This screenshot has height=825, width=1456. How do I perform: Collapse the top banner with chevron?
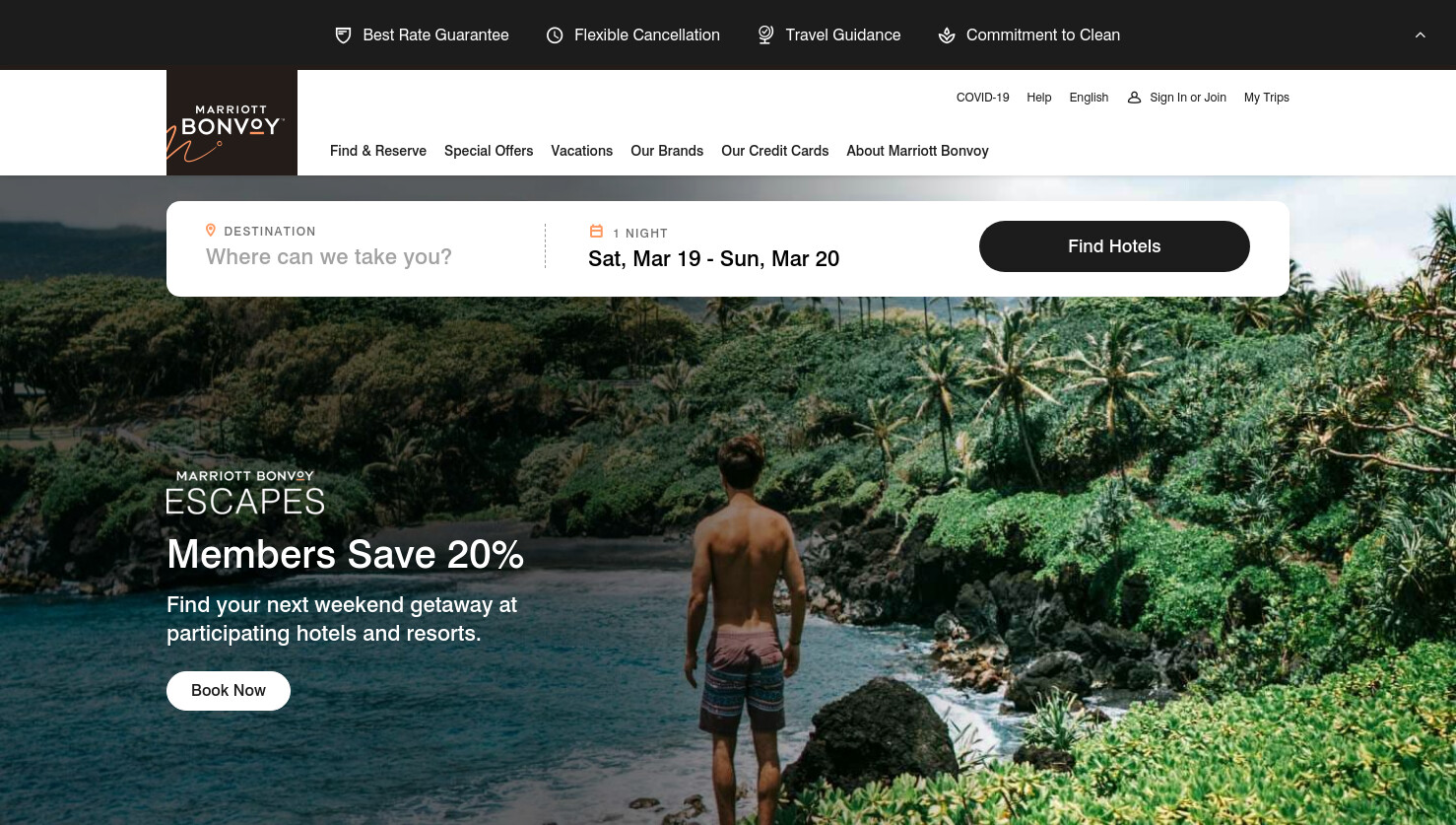1421,34
